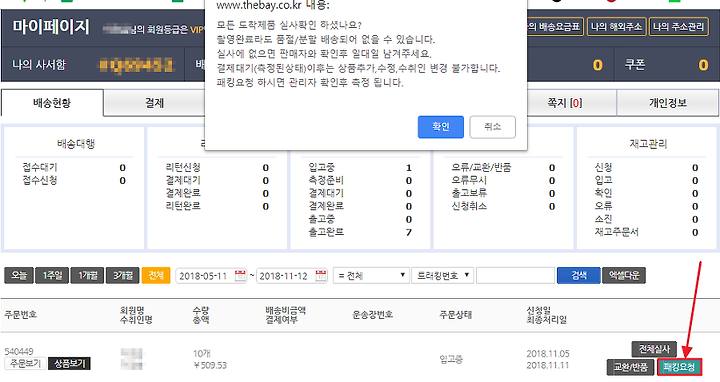Screen dimensions: 720x382
Task: Open calendar for start date 2018-05-11
Action: point(240,276)
